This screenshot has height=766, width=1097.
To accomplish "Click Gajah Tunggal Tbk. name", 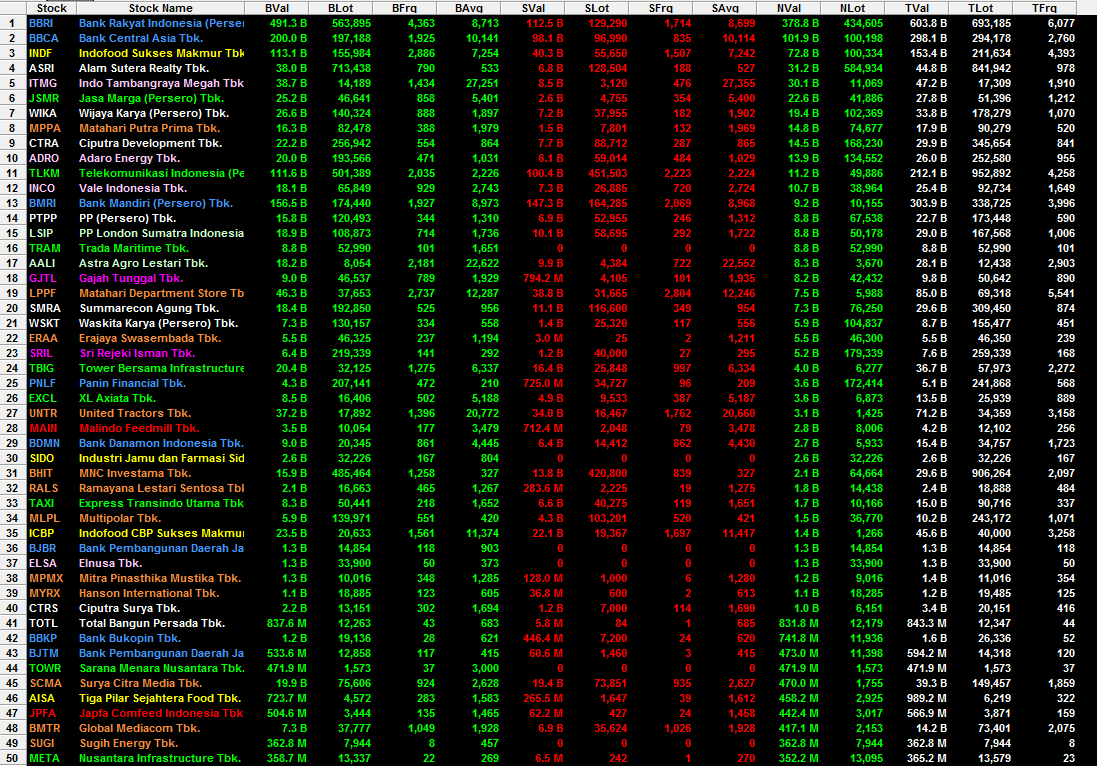I will (131, 278).
